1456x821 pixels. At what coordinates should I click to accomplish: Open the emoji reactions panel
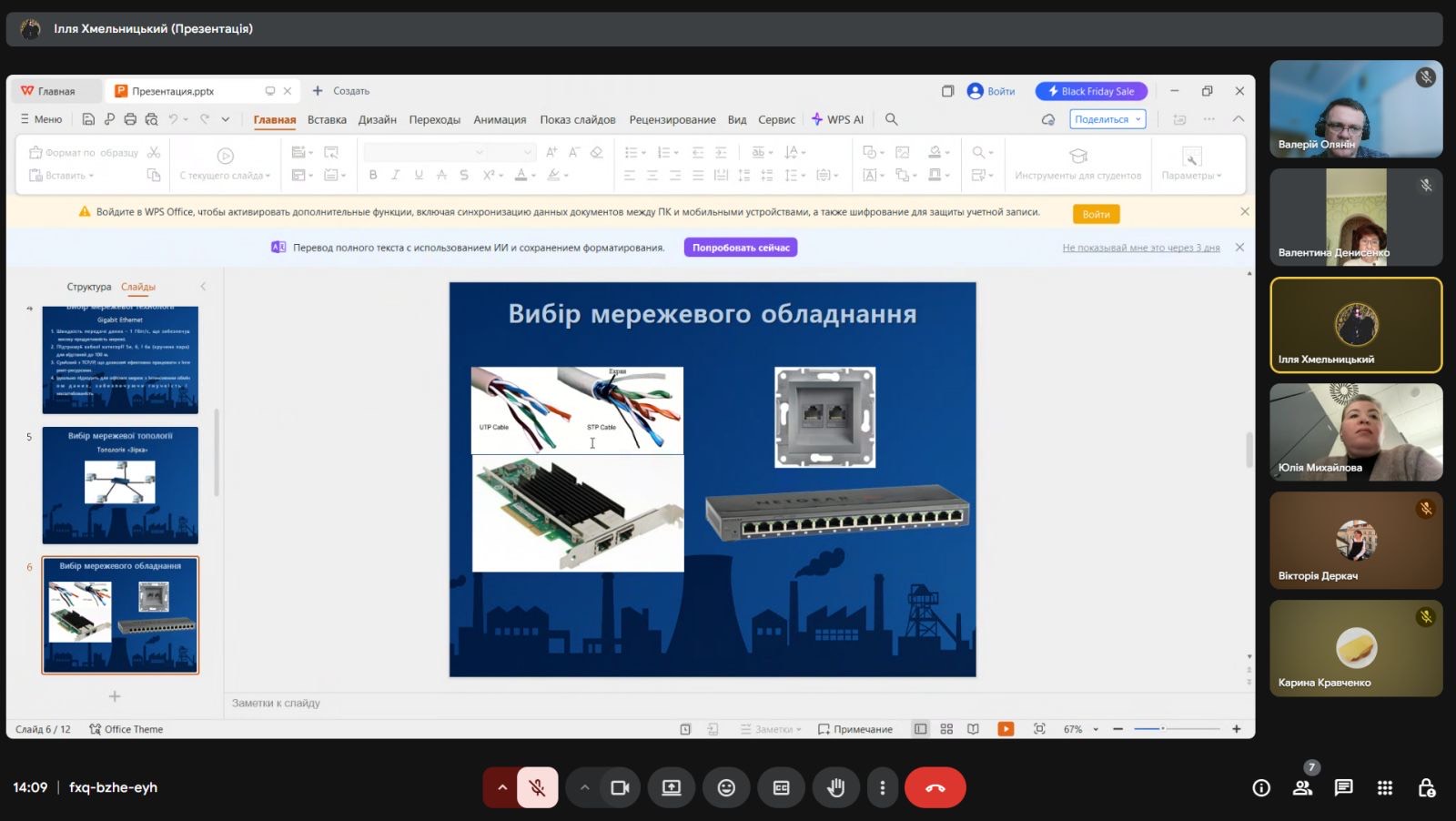click(x=726, y=788)
